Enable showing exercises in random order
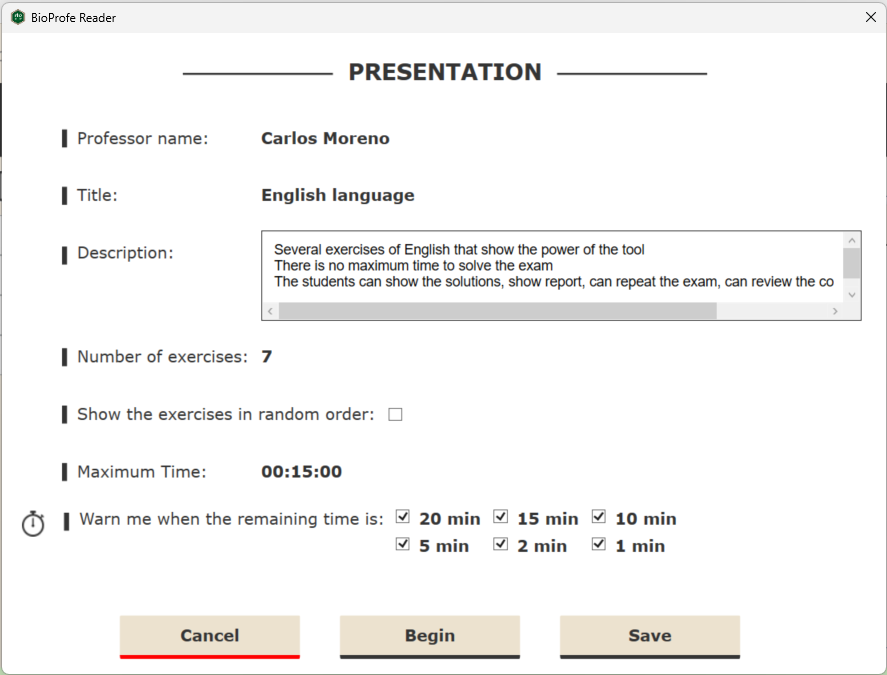887x675 pixels. [x=395, y=415]
